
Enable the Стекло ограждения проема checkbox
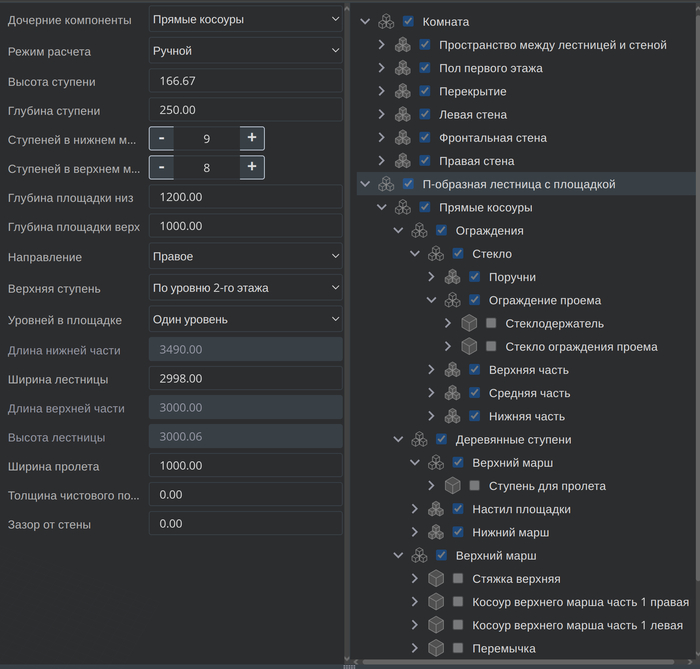pos(491,347)
